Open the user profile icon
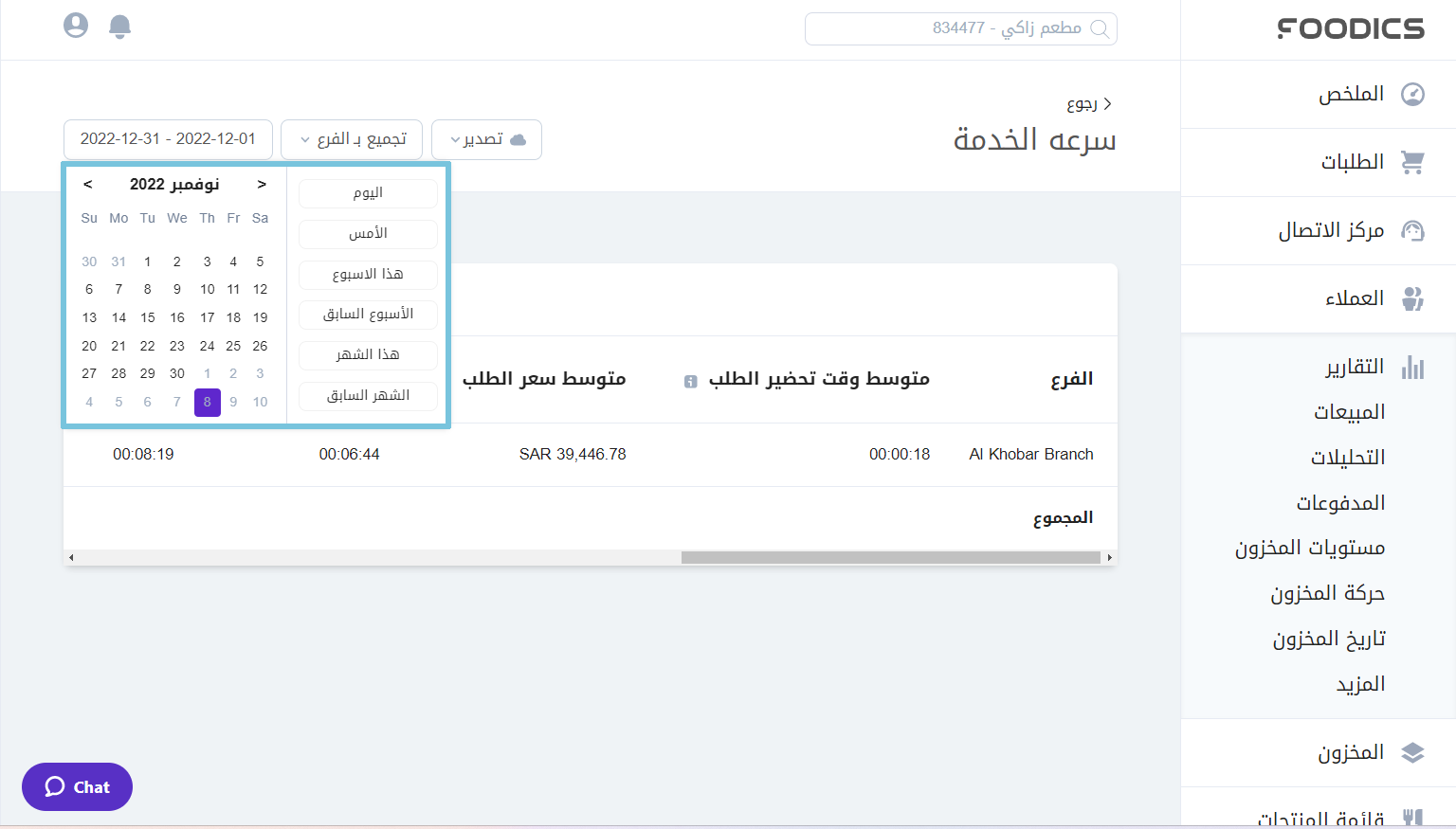Screen dimensions: 1456x829 76,26
